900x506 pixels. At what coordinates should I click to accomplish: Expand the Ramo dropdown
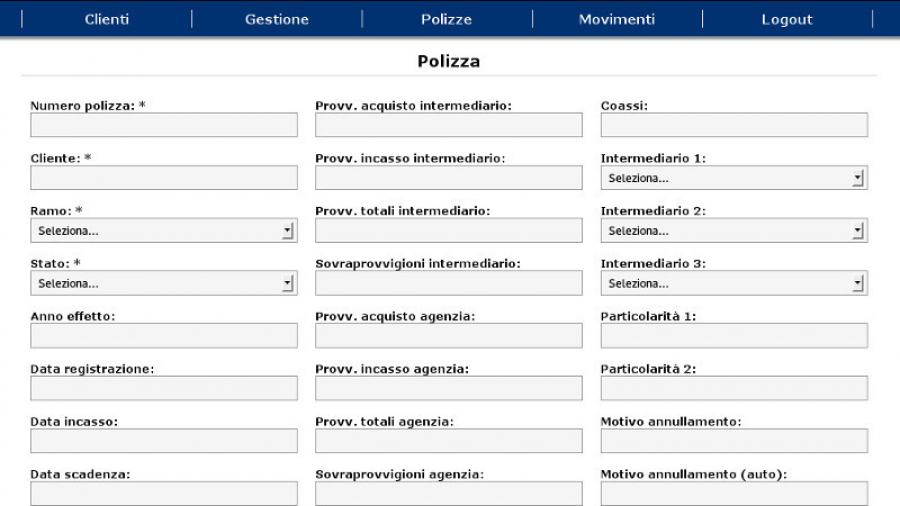pyautogui.click(x=164, y=231)
